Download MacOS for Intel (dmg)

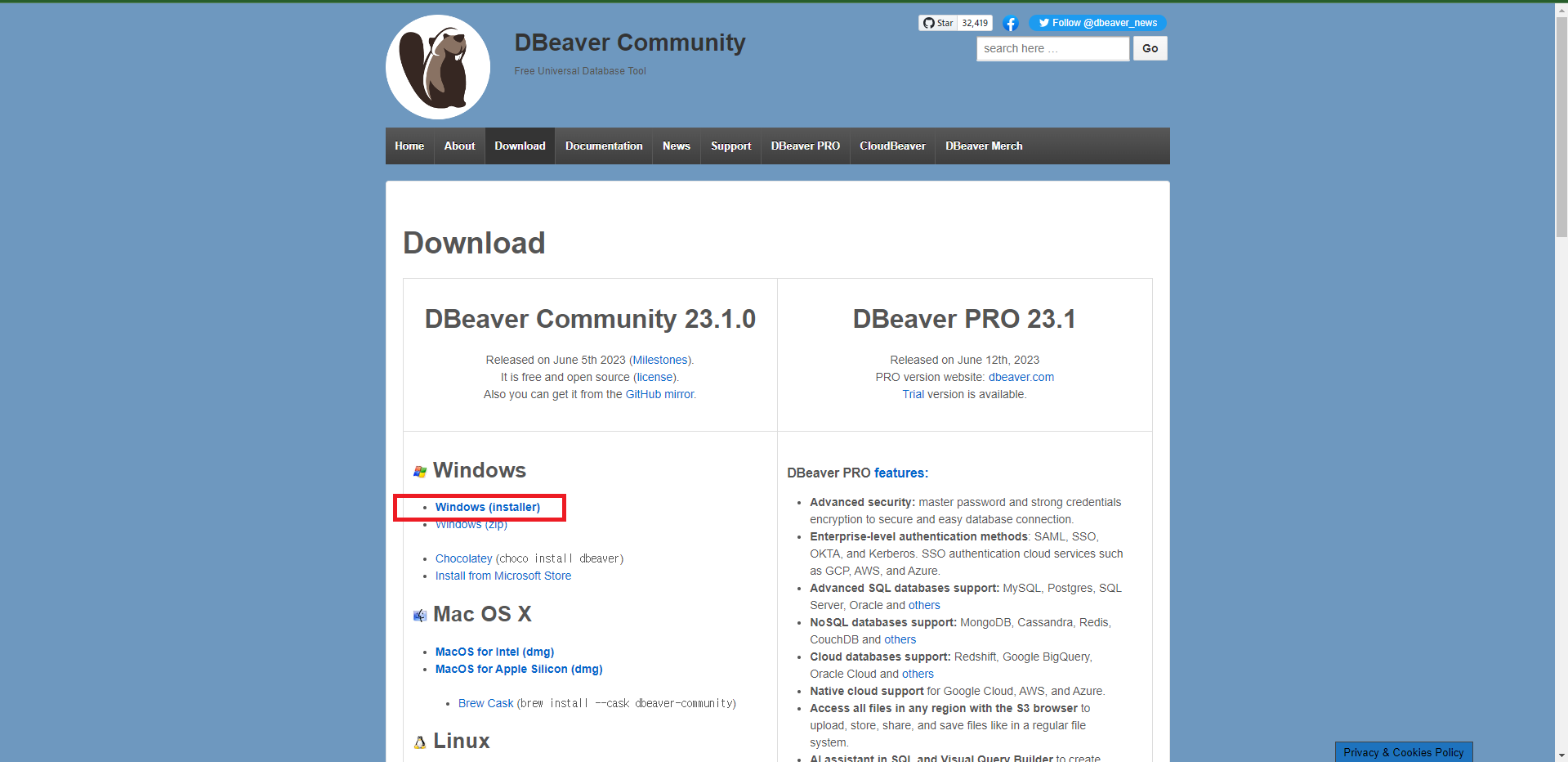click(x=494, y=652)
